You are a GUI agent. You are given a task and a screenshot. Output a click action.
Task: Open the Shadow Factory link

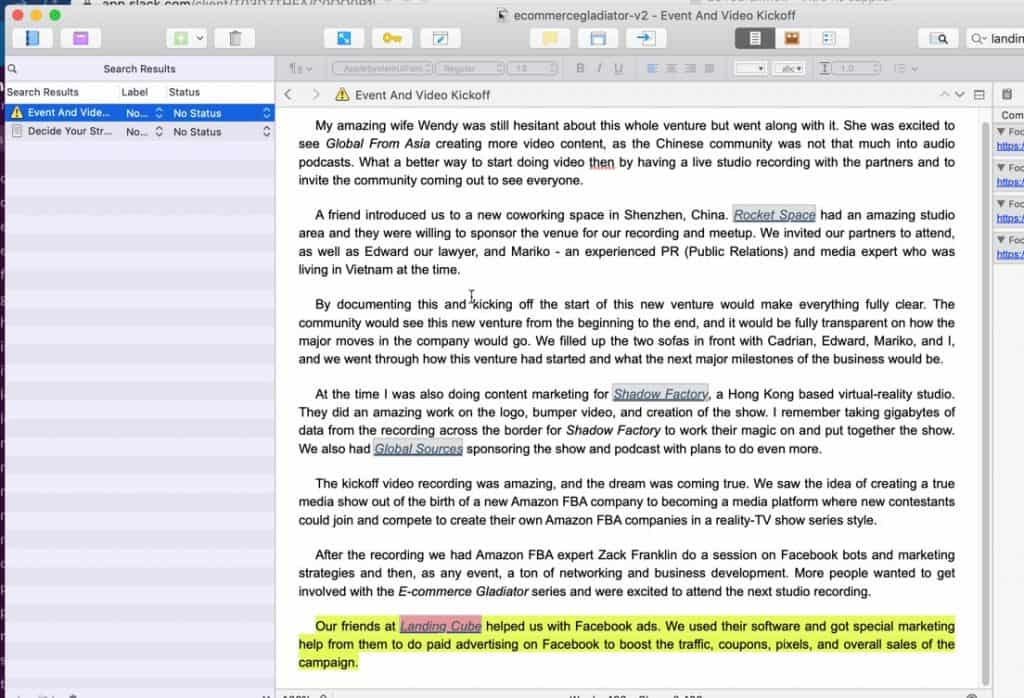click(660, 394)
